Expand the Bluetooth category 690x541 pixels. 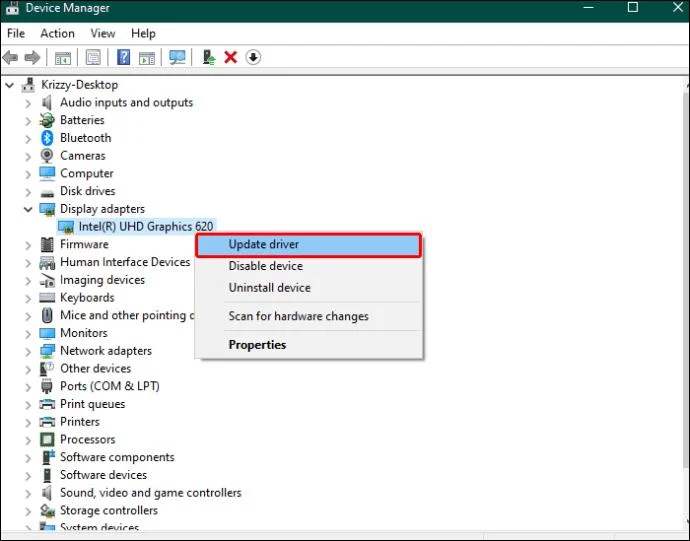(28, 139)
